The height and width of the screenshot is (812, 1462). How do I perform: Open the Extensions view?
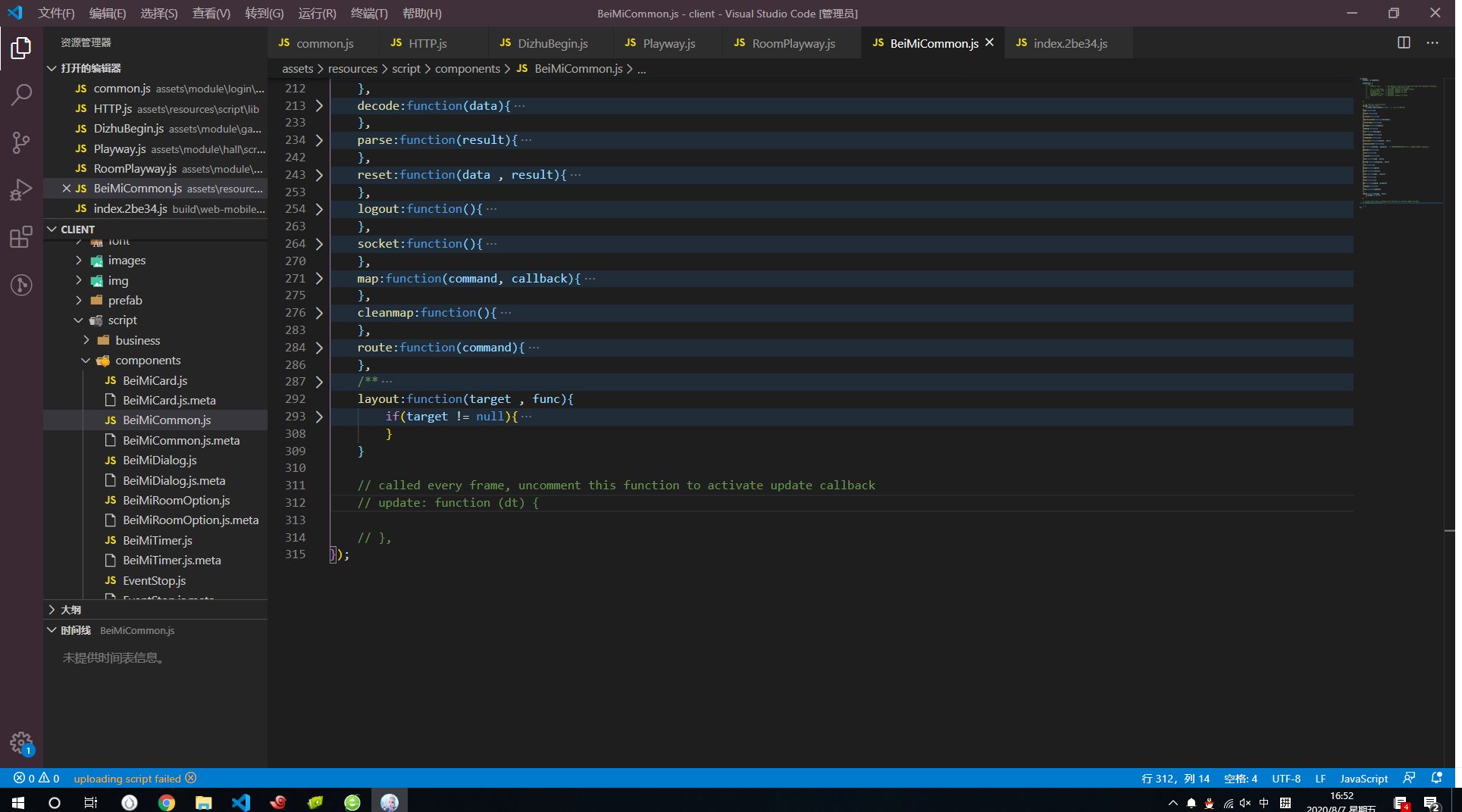click(21, 237)
